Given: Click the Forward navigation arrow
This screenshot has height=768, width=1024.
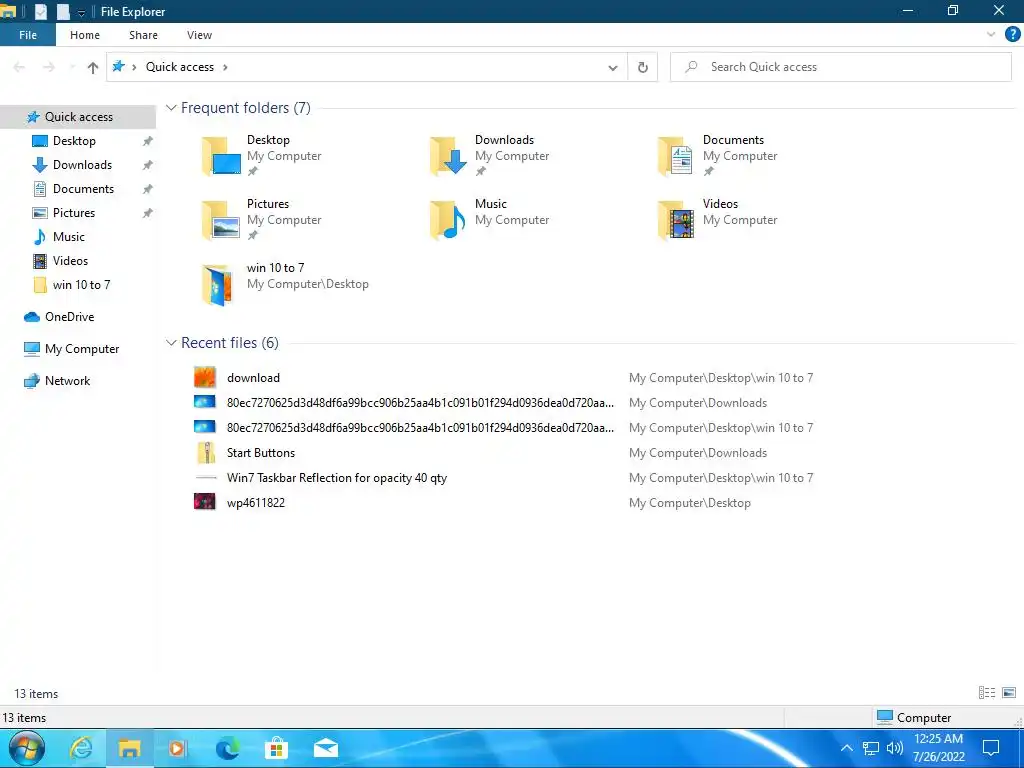Looking at the screenshot, I should [x=48, y=67].
